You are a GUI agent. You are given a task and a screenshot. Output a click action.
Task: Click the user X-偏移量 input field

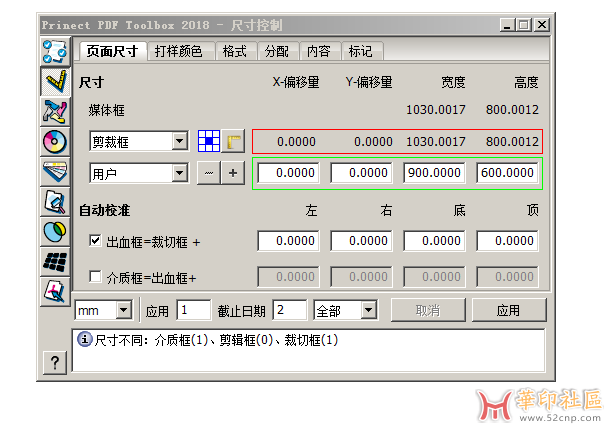288,173
